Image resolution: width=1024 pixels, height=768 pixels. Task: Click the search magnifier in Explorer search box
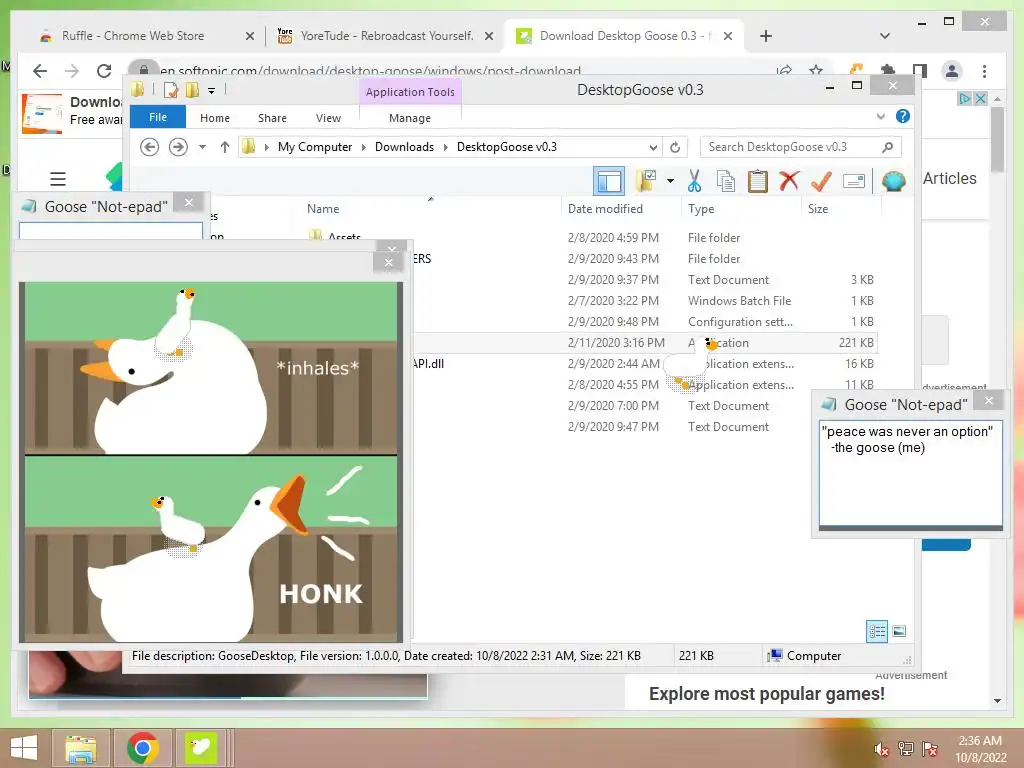tap(887, 147)
